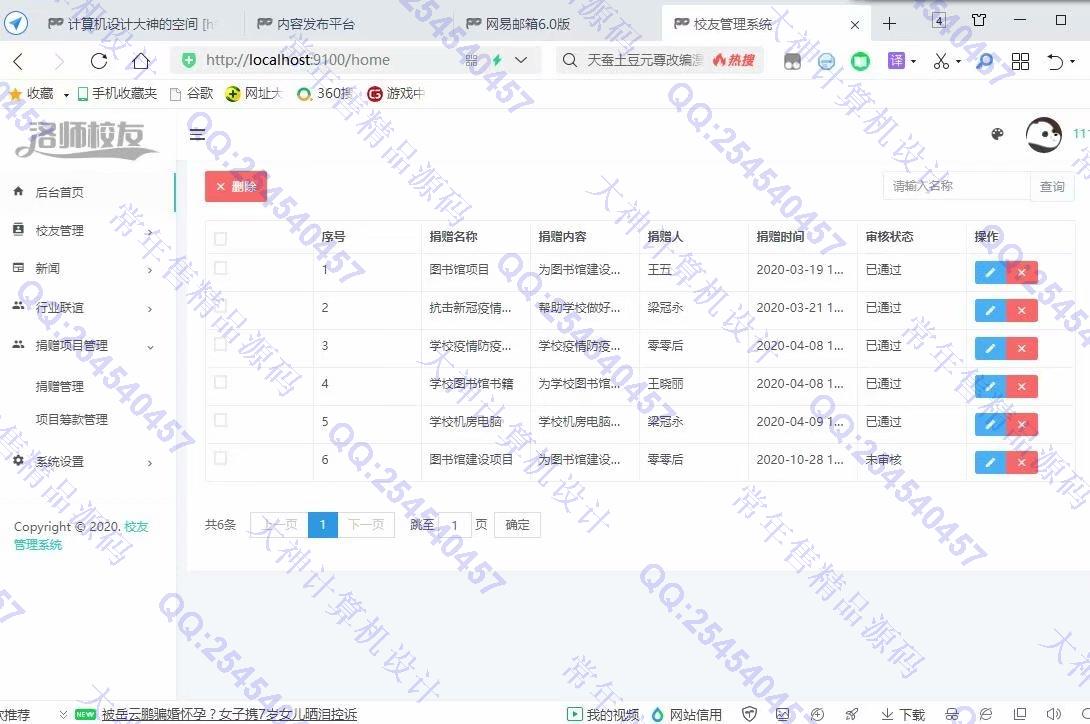The height and width of the screenshot is (724, 1090).
Task: Click the 确定 page jump button
Action: pyautogui.click(x=517, y=524)
